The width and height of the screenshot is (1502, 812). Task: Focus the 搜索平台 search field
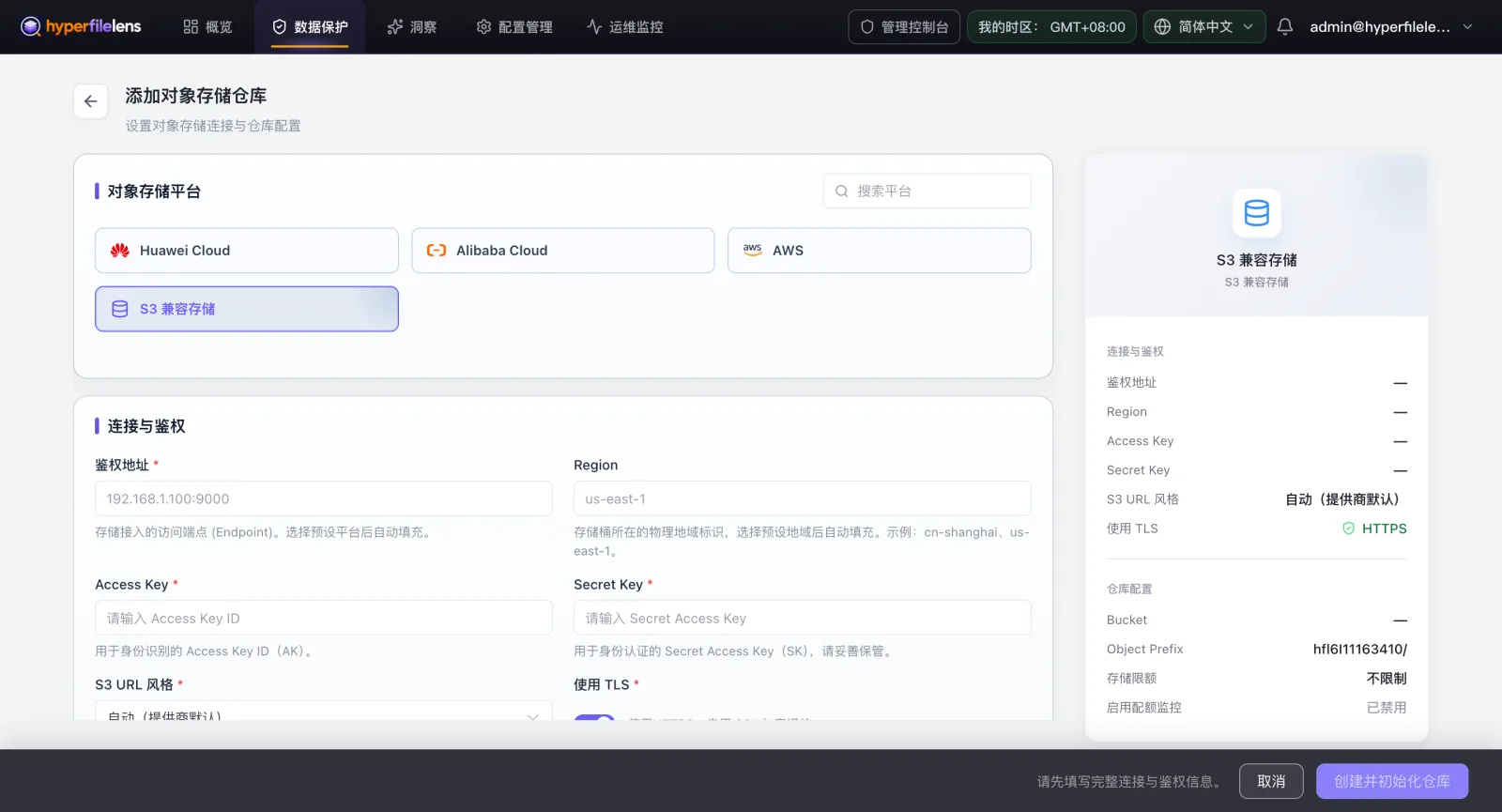(x=927, y=192)
